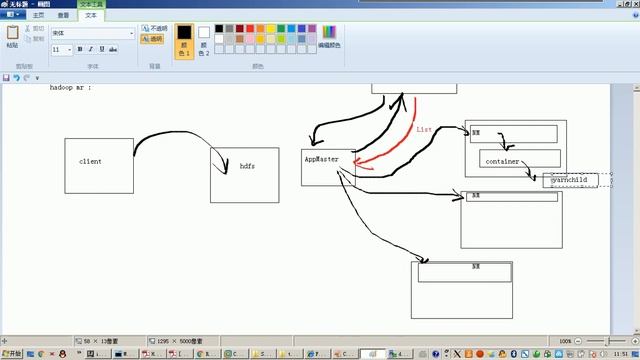Click the taskbar clock showing 11:51
The width and height of the screenshot is (640, 360).
coord(620,353)
